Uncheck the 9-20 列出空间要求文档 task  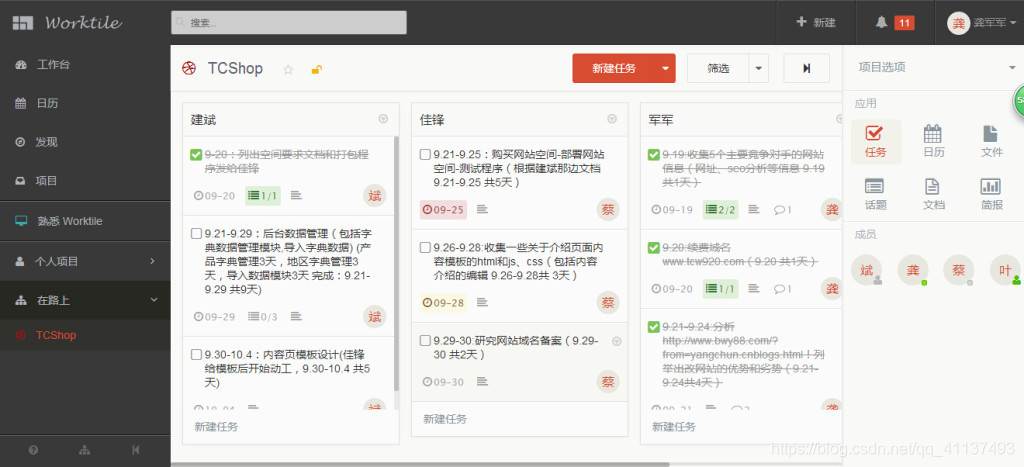196,155
